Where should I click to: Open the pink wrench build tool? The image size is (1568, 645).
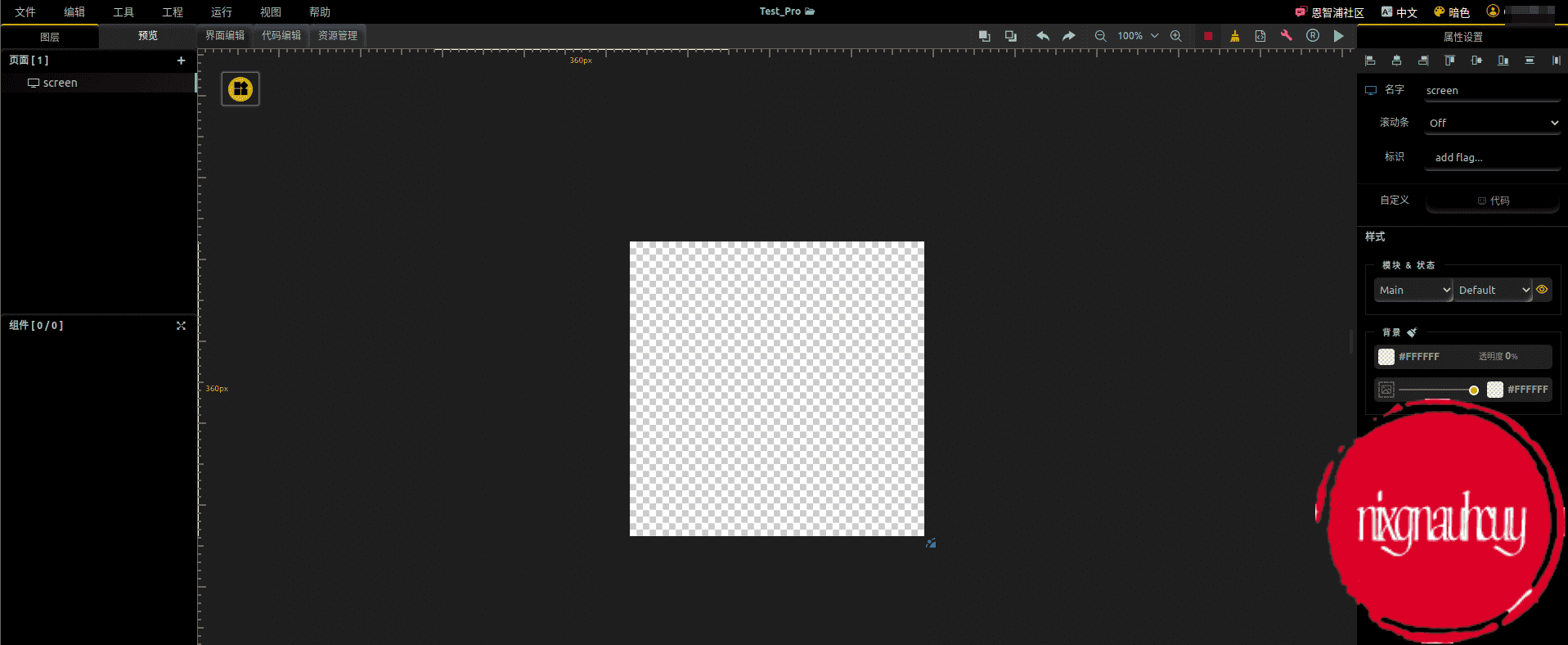[1286, 36]
